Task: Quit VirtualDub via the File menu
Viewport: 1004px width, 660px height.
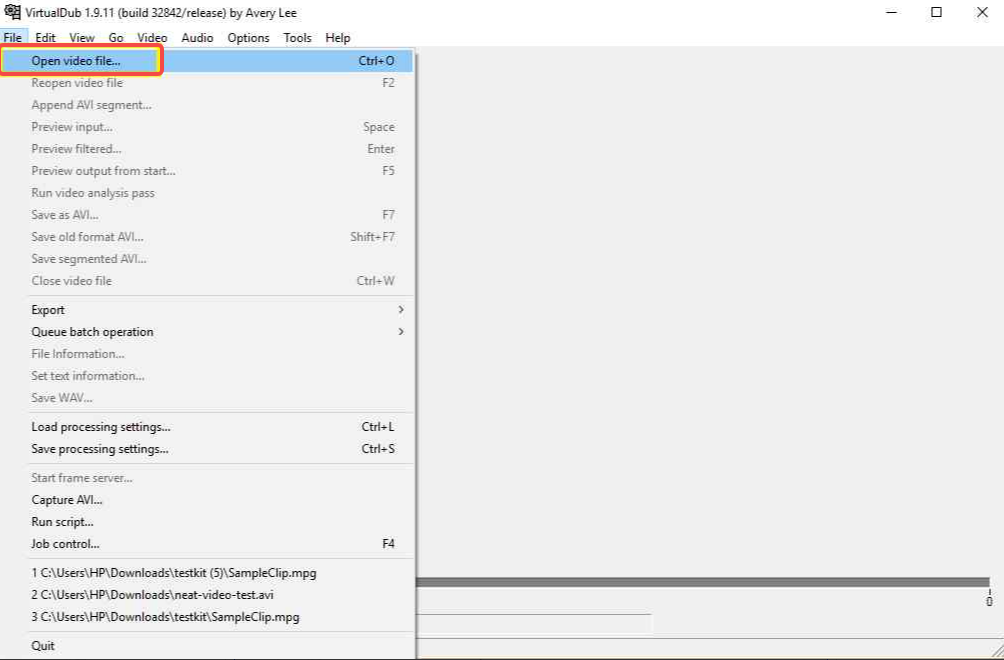Action: (x=42, y=645)
